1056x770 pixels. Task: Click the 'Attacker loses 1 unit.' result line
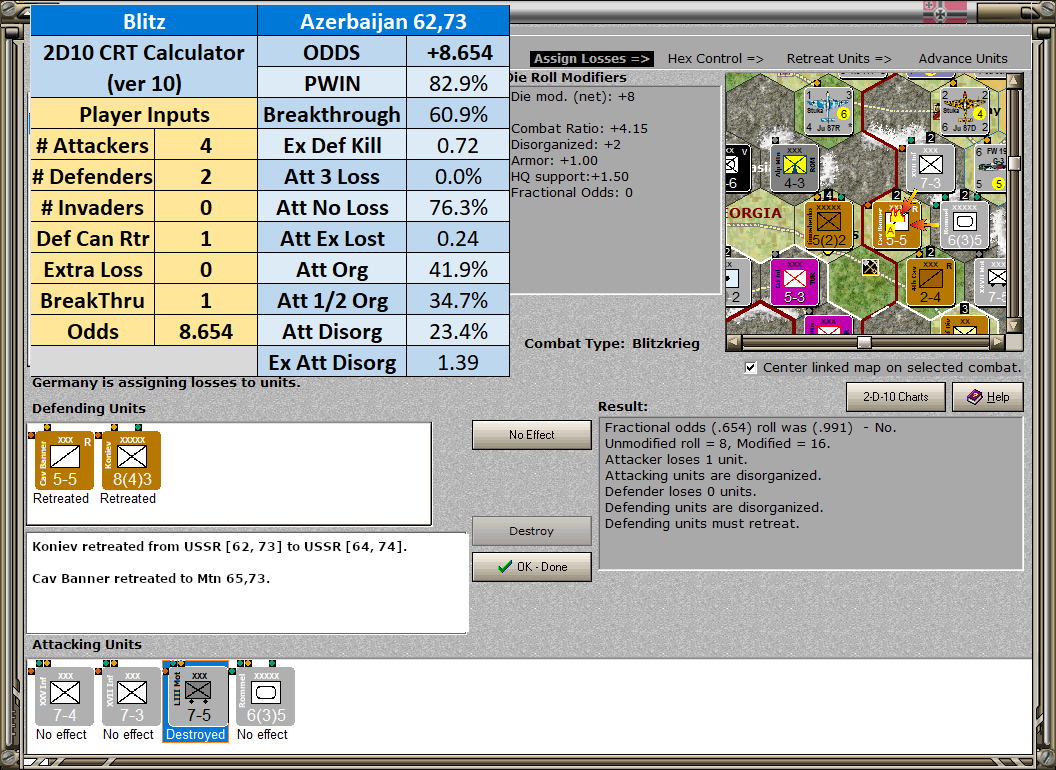pyautogui.click(x=676, y=459)
